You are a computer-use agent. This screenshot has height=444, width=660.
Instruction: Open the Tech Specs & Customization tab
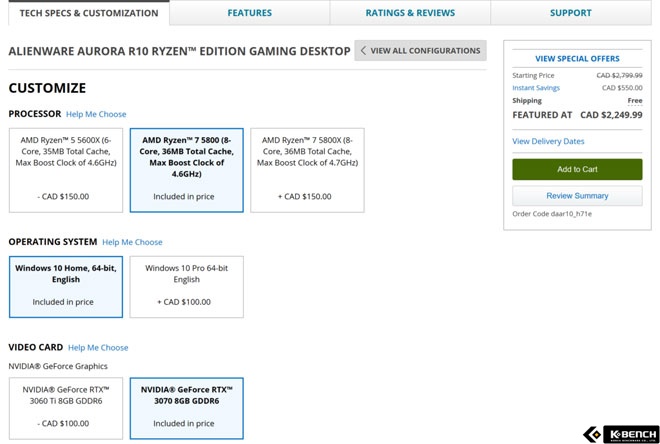coord(89,13)
